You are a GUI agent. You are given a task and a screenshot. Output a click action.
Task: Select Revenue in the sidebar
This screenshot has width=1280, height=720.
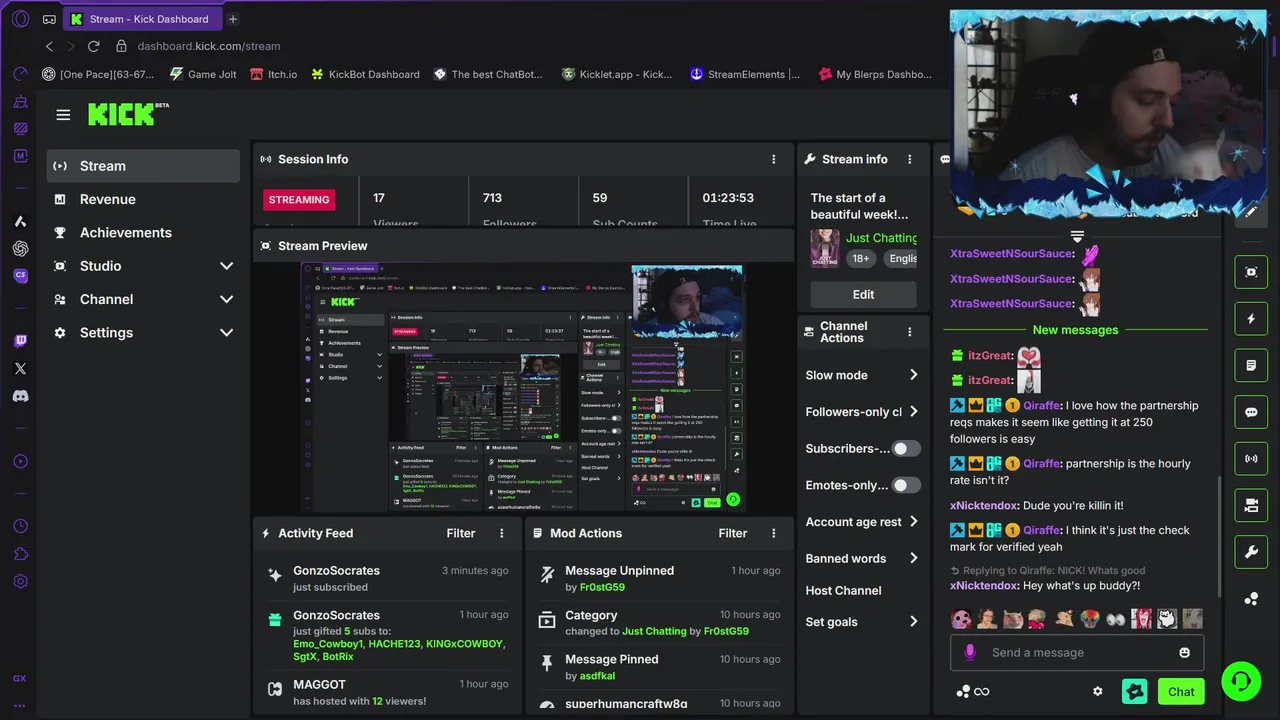[143, 199]
